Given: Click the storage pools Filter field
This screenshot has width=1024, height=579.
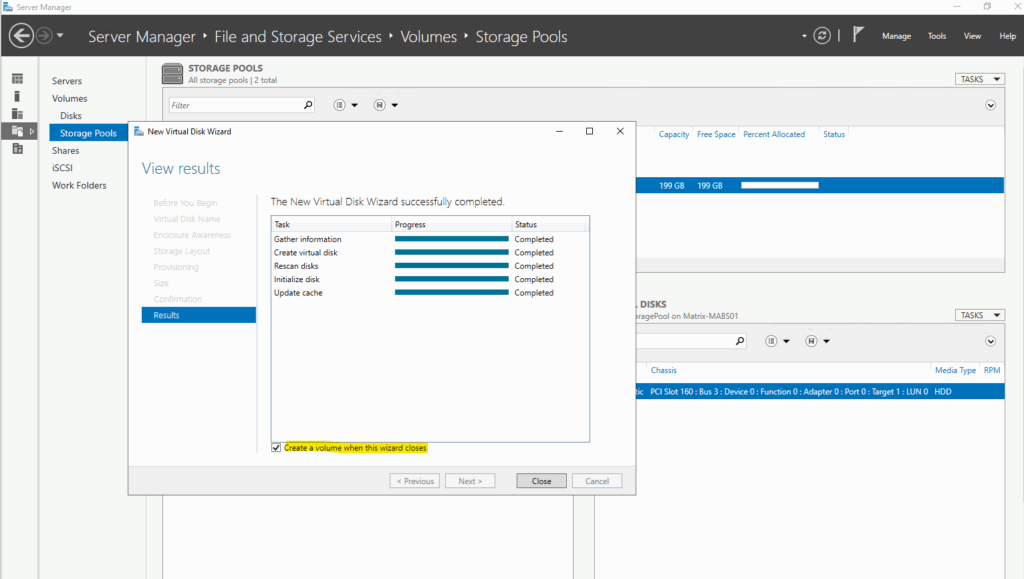Looking at the screenshot, I should coord(236,105).
